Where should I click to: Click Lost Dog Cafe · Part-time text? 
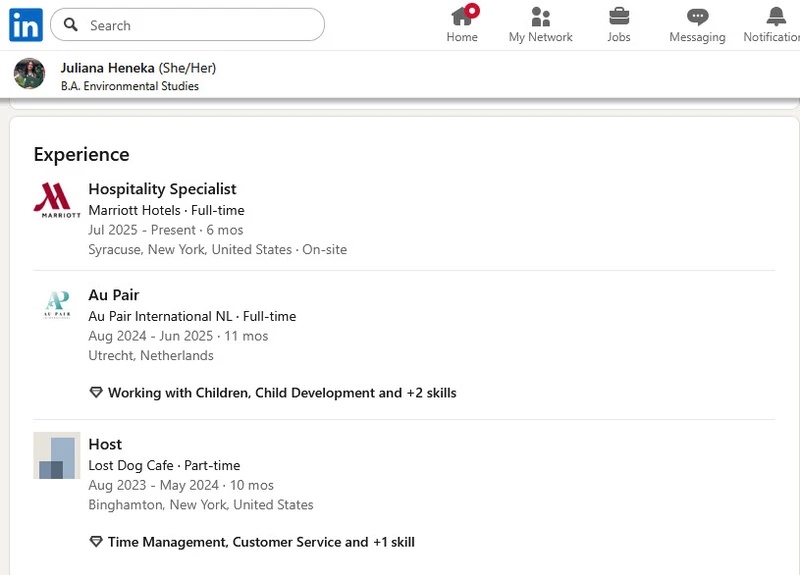(164, 465)
